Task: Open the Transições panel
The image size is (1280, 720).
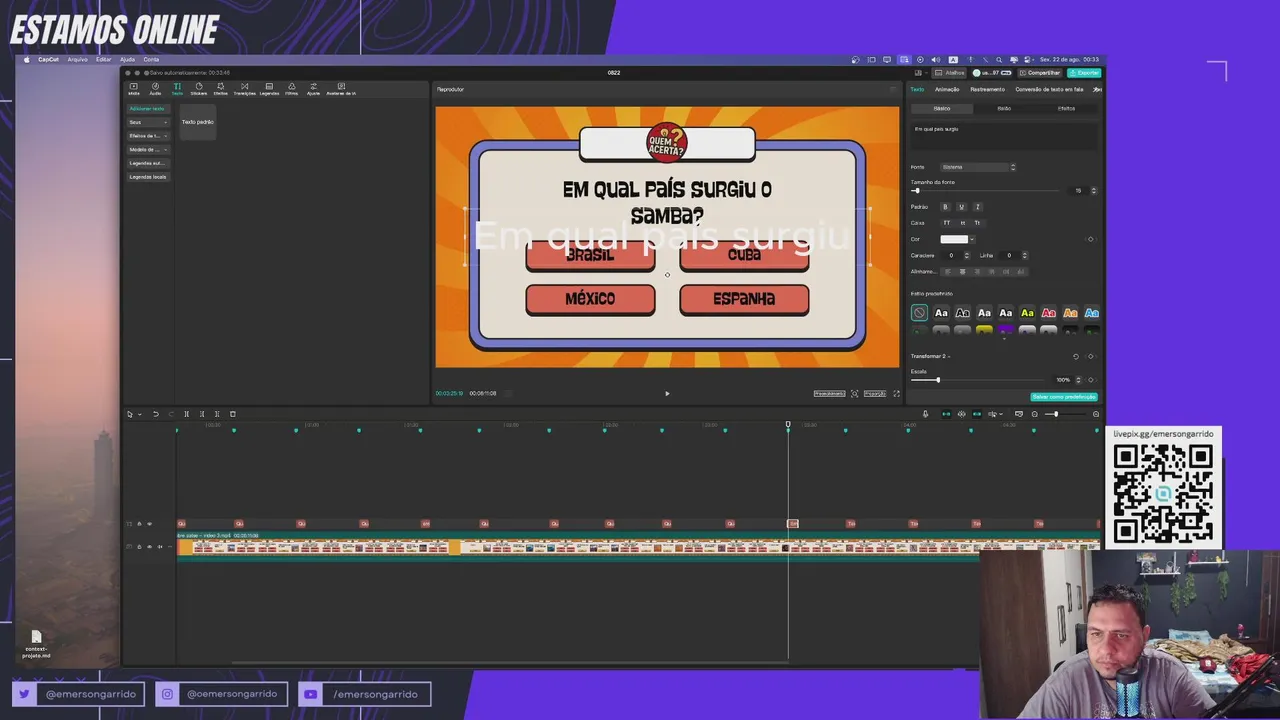Action: point(245,89)
